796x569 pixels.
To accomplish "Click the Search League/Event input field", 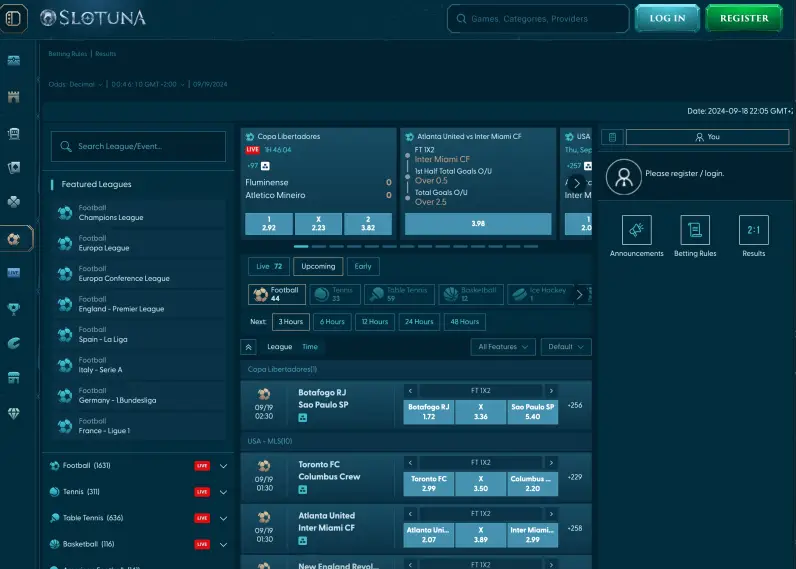I will click(x=139, y=147).
